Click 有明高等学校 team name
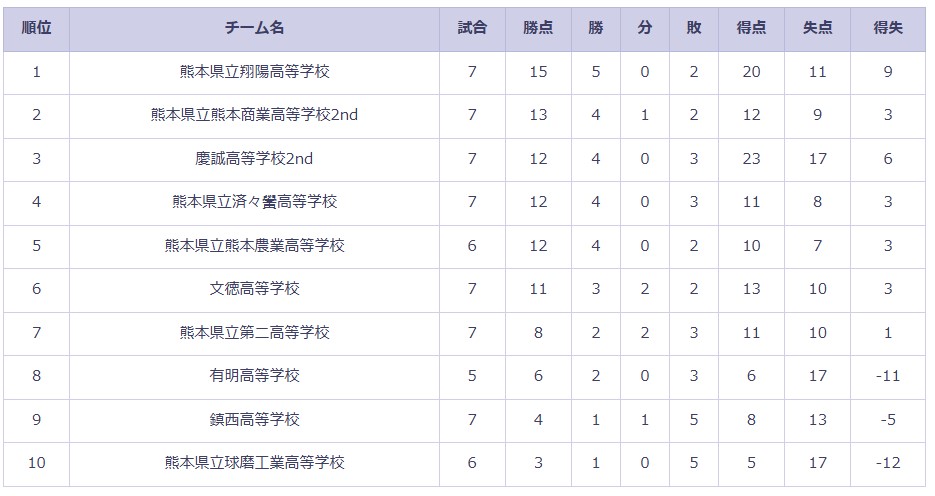 [255, 376]
